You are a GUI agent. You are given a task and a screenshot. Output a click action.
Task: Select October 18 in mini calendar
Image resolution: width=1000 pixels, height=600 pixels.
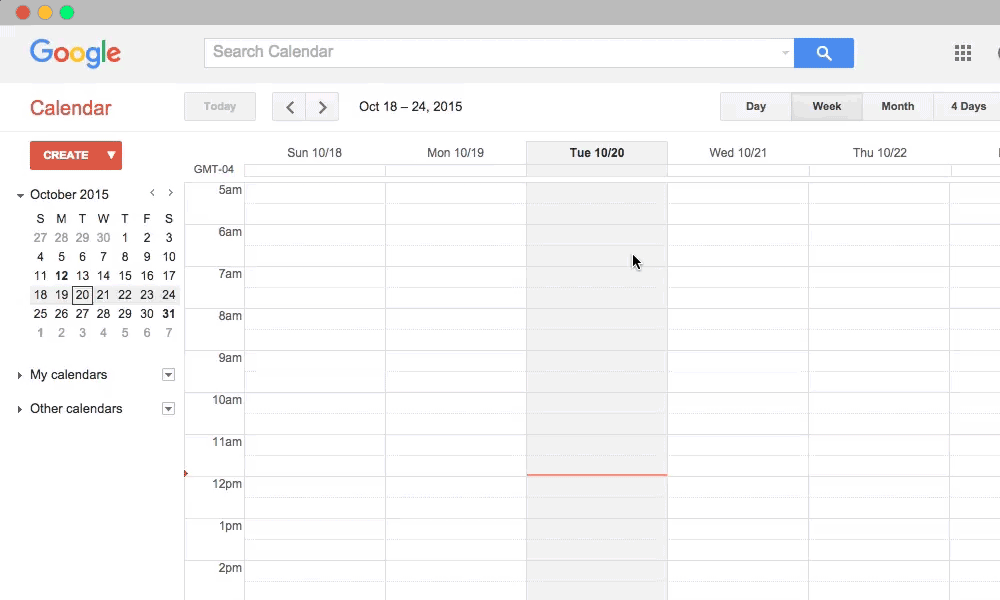pos(40,295)
